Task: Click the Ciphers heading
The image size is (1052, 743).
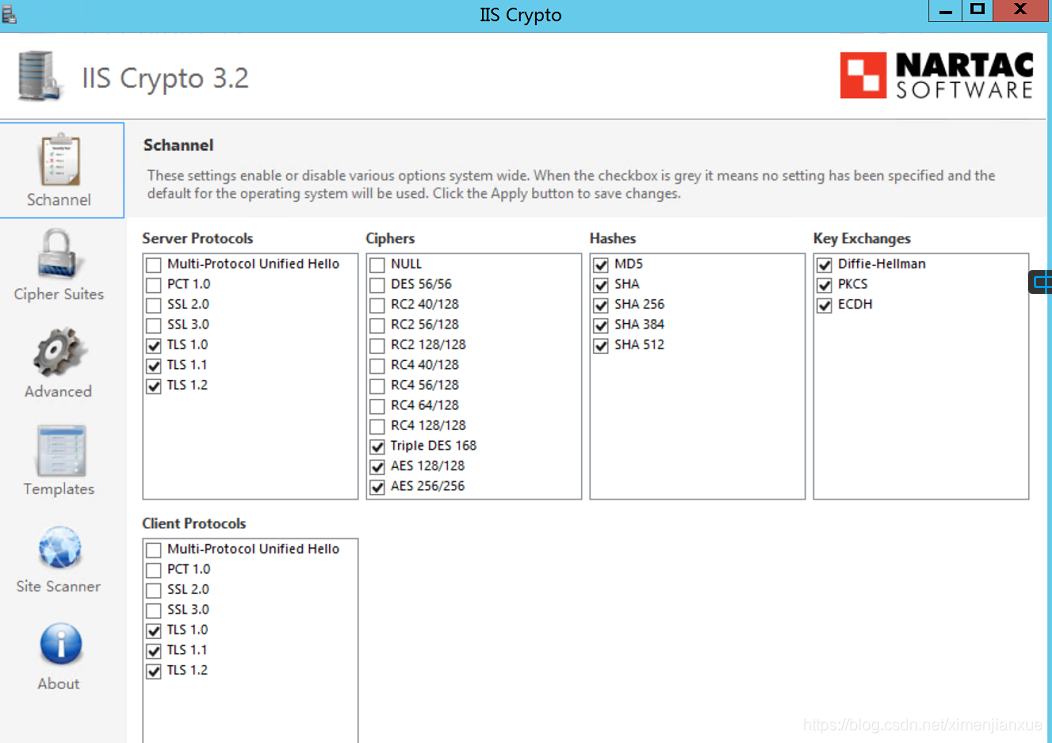Action: (x=390, y=238)
